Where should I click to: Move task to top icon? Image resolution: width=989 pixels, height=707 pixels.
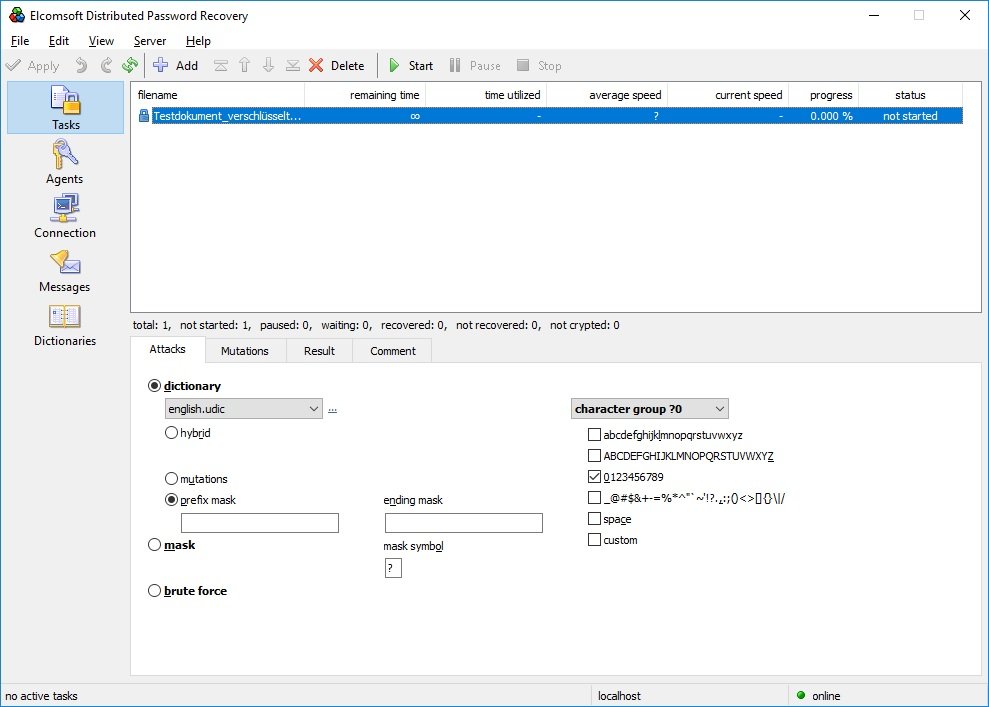(x=221, y=66)
